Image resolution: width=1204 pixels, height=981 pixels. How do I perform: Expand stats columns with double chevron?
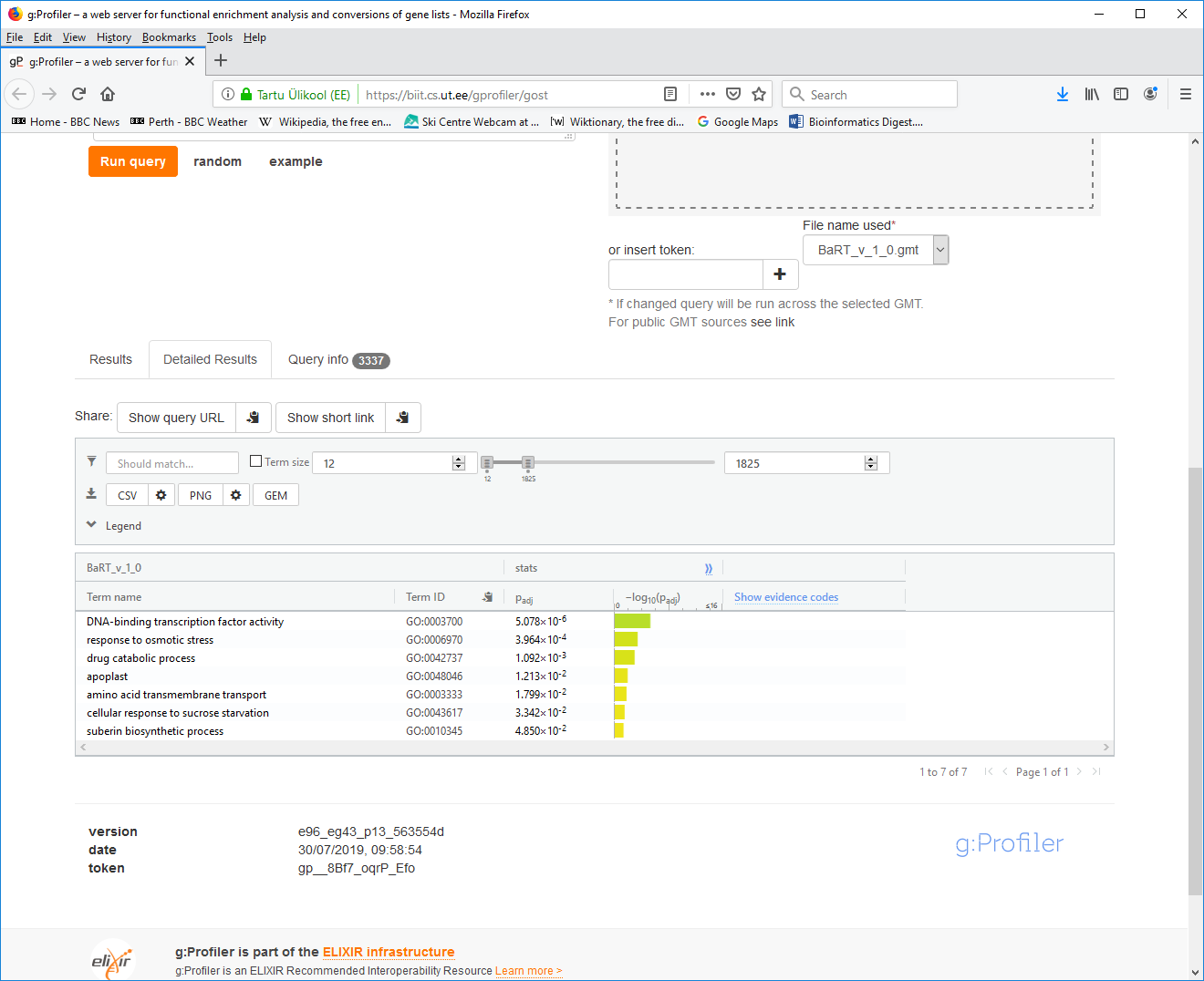pyautogui.click(x=709, y=568)
